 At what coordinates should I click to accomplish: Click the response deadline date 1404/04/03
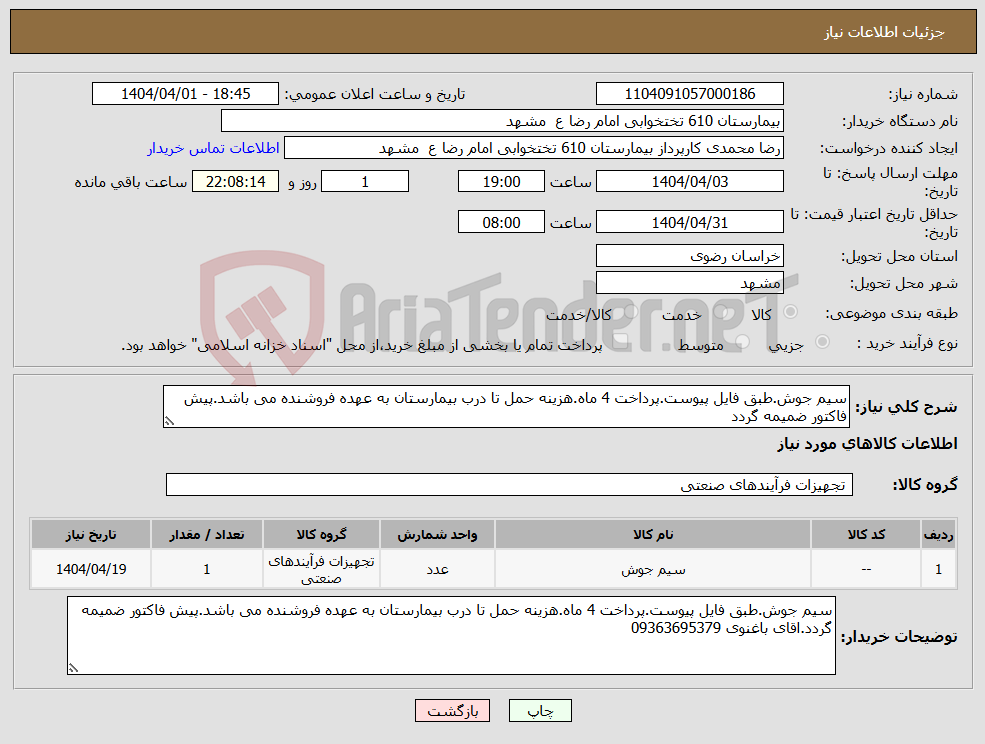pos(690,182)
